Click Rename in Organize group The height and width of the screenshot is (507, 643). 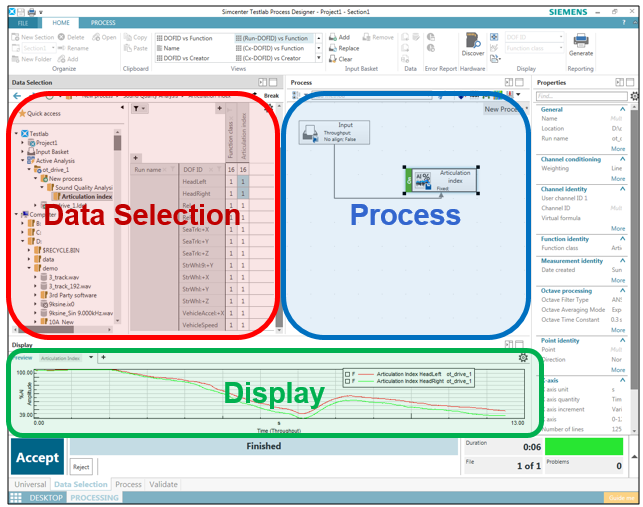click(x=73, y=48)
